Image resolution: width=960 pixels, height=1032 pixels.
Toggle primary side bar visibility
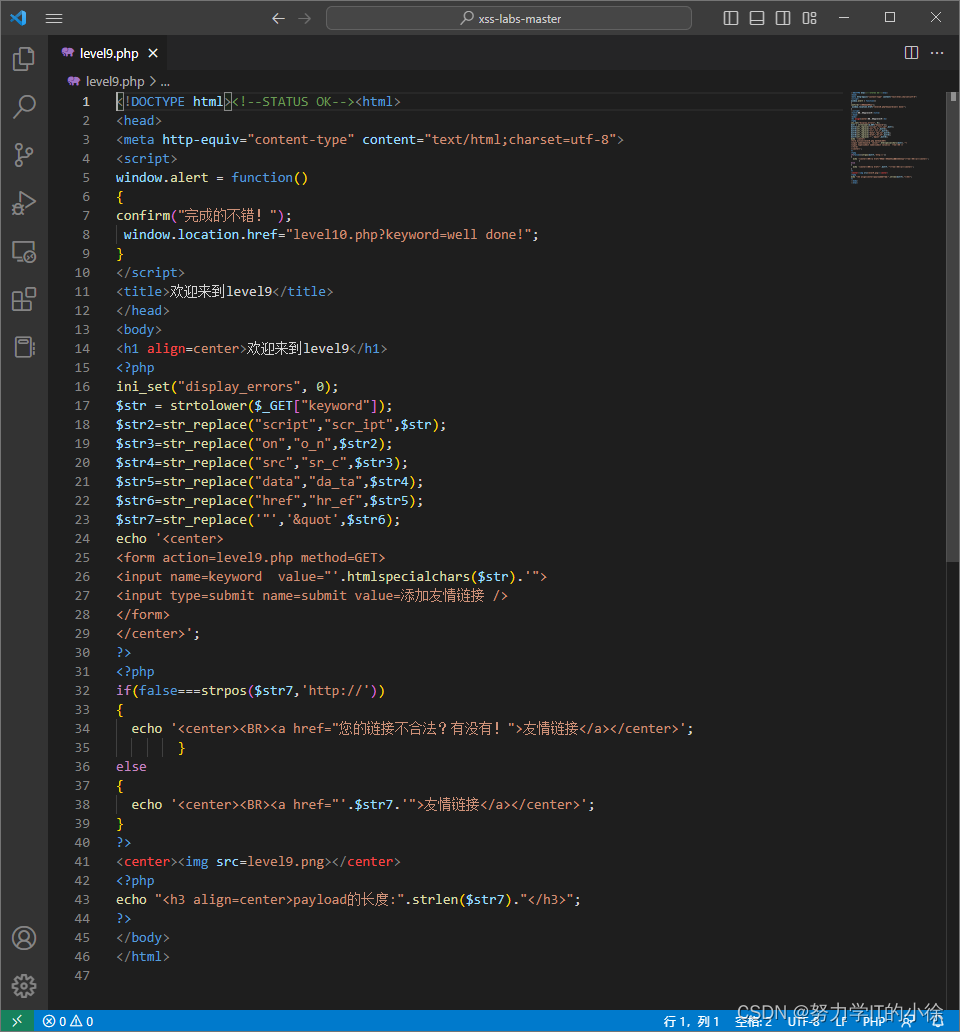click(730, 18)
